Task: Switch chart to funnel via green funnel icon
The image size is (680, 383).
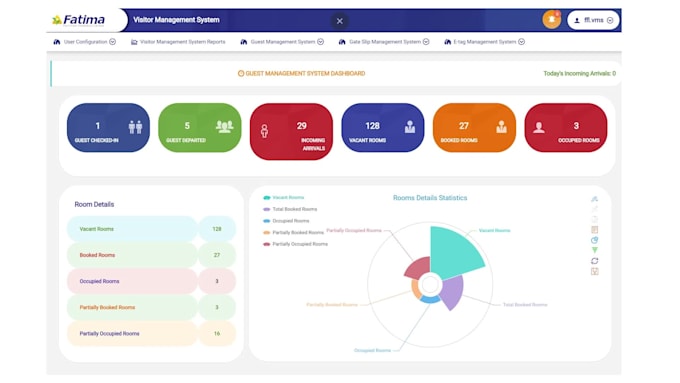Action: [x=595, y=250]
